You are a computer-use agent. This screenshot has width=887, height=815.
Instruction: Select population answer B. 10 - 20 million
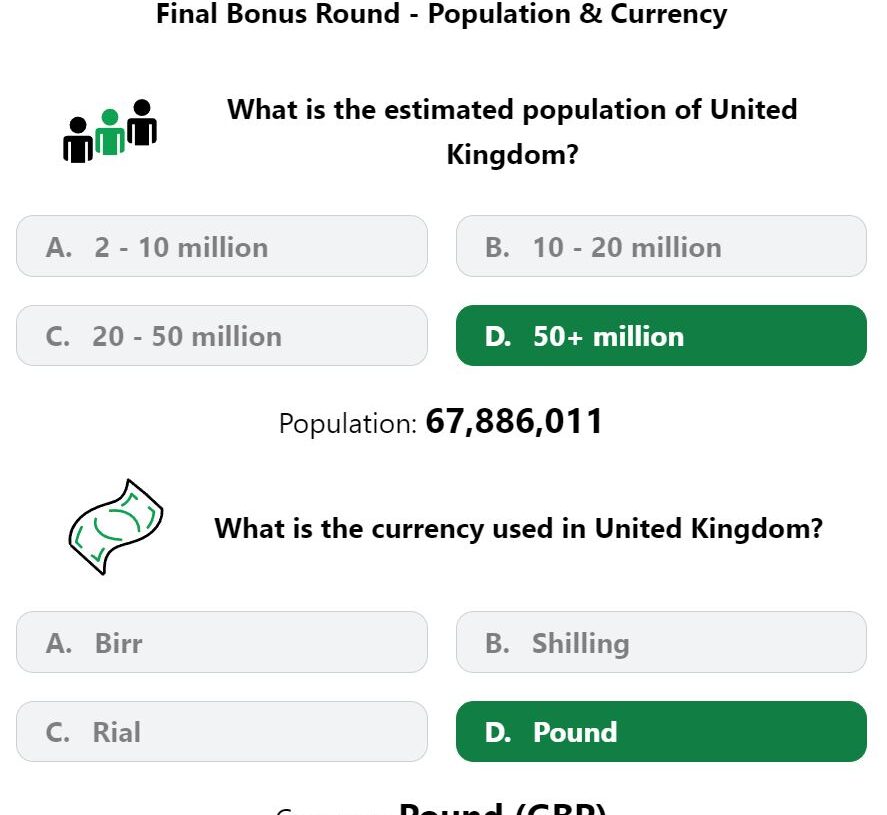point(661,246)
